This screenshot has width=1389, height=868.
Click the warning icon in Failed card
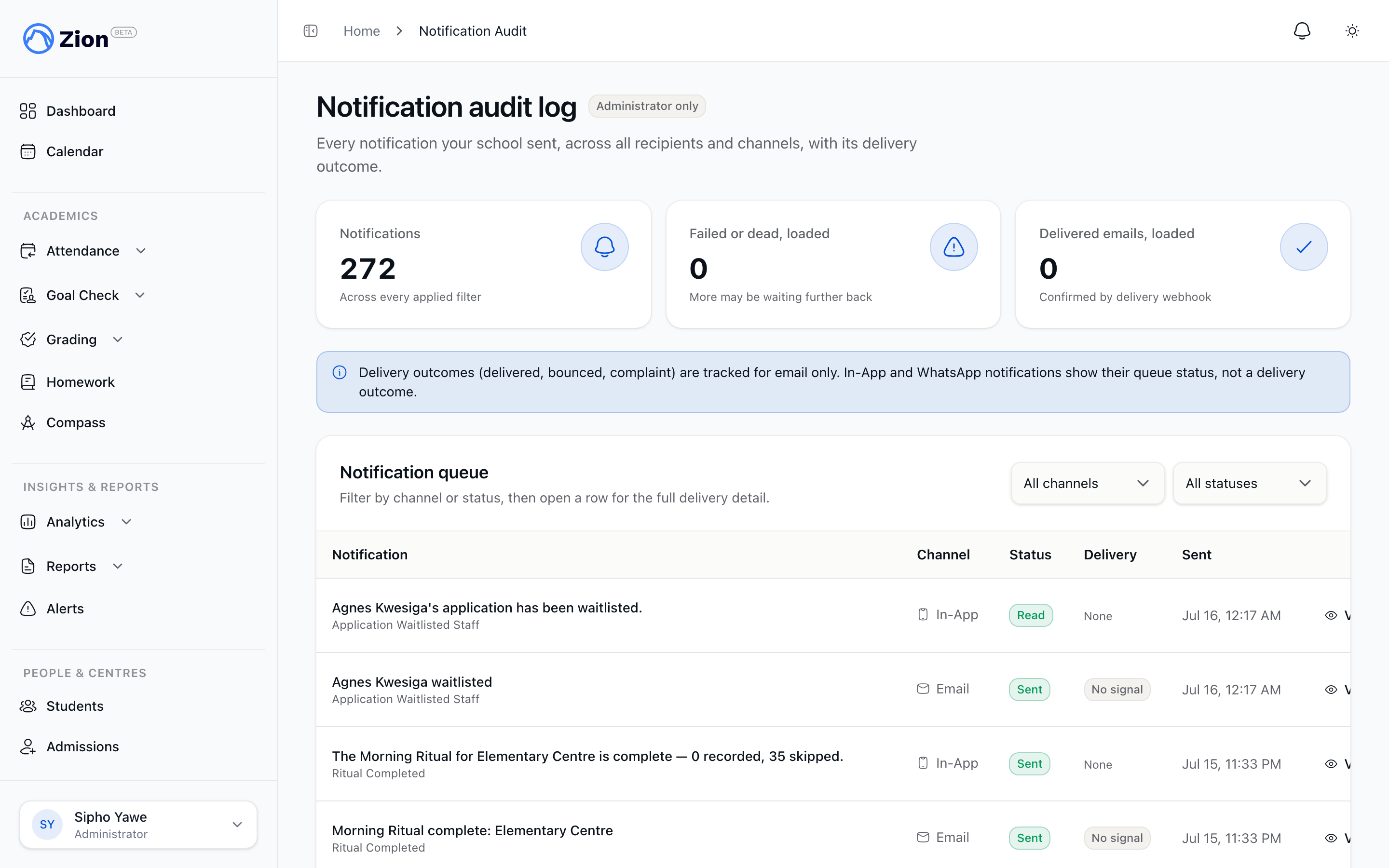point(954,247)
